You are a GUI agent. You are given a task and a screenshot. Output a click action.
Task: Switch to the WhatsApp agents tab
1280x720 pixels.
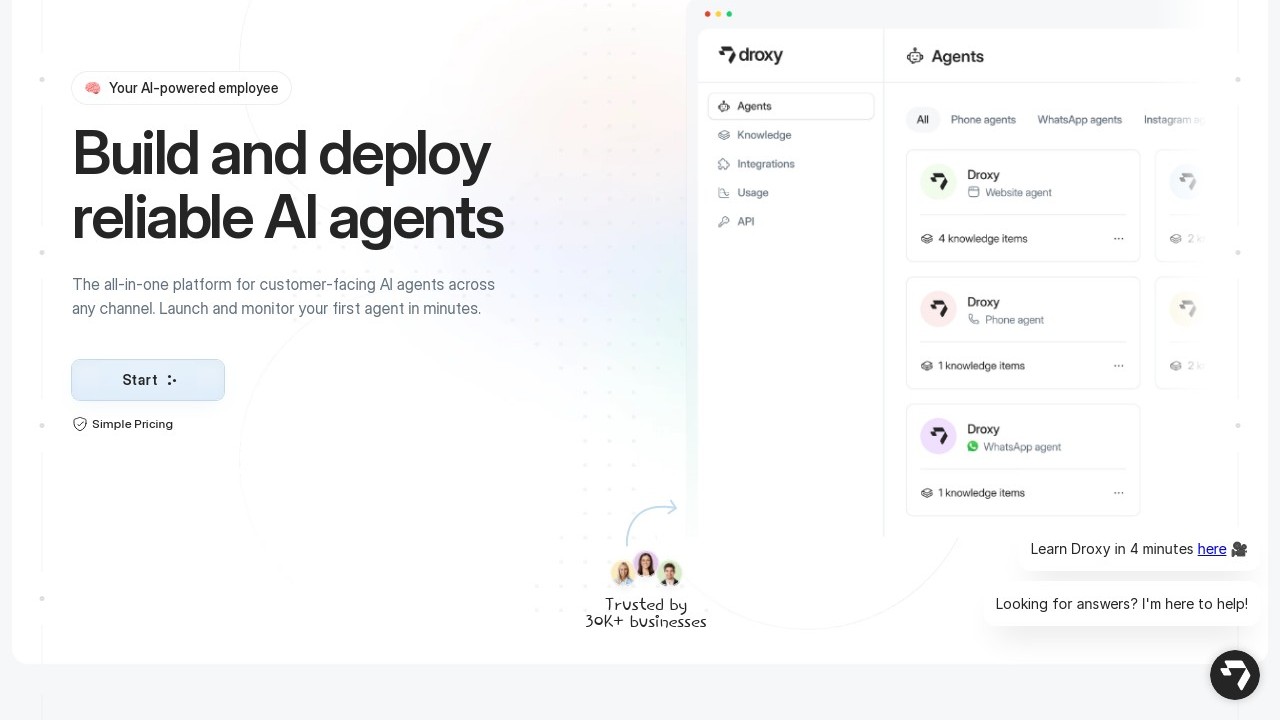[x=1079, y=120]
